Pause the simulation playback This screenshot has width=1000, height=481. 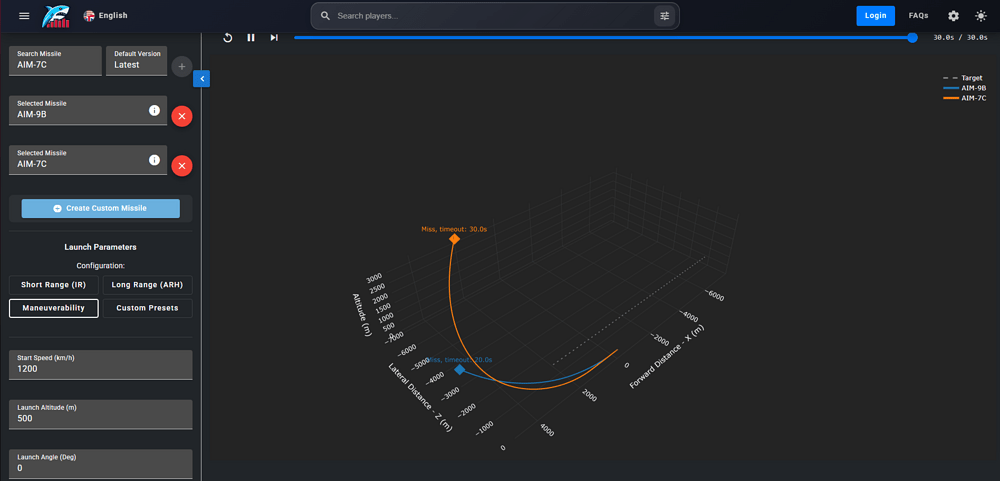tap(251, 38)
